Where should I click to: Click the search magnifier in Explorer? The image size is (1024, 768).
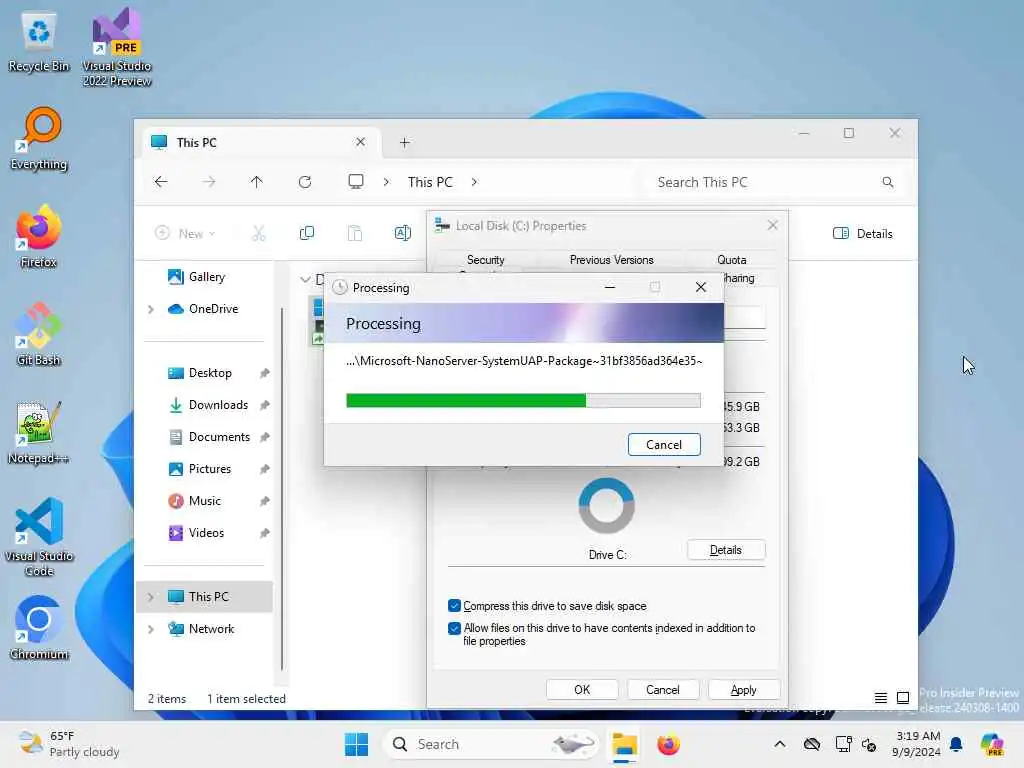(x=888, y=182)
